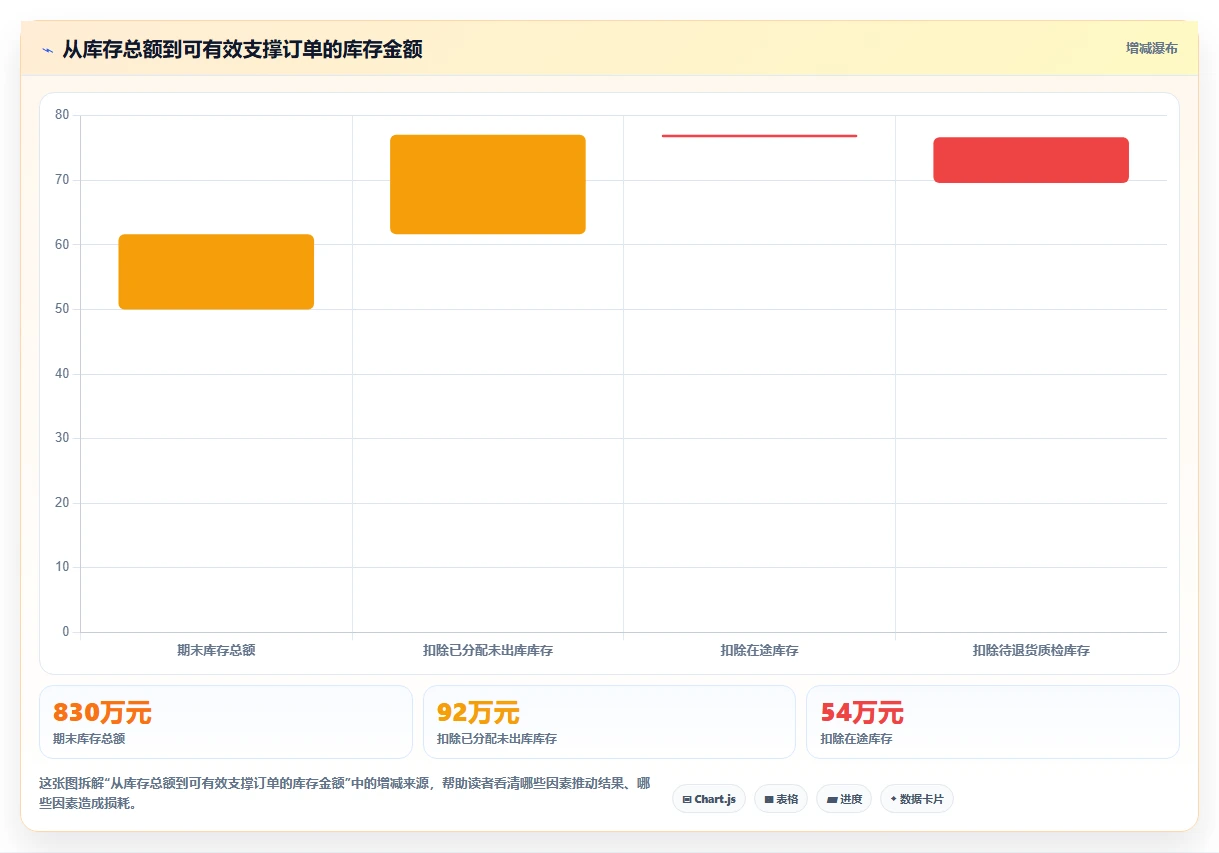Click the 期末库存总额 x-axis label
The width and height of the screenshot is (1219, 853).
(216, 650)
